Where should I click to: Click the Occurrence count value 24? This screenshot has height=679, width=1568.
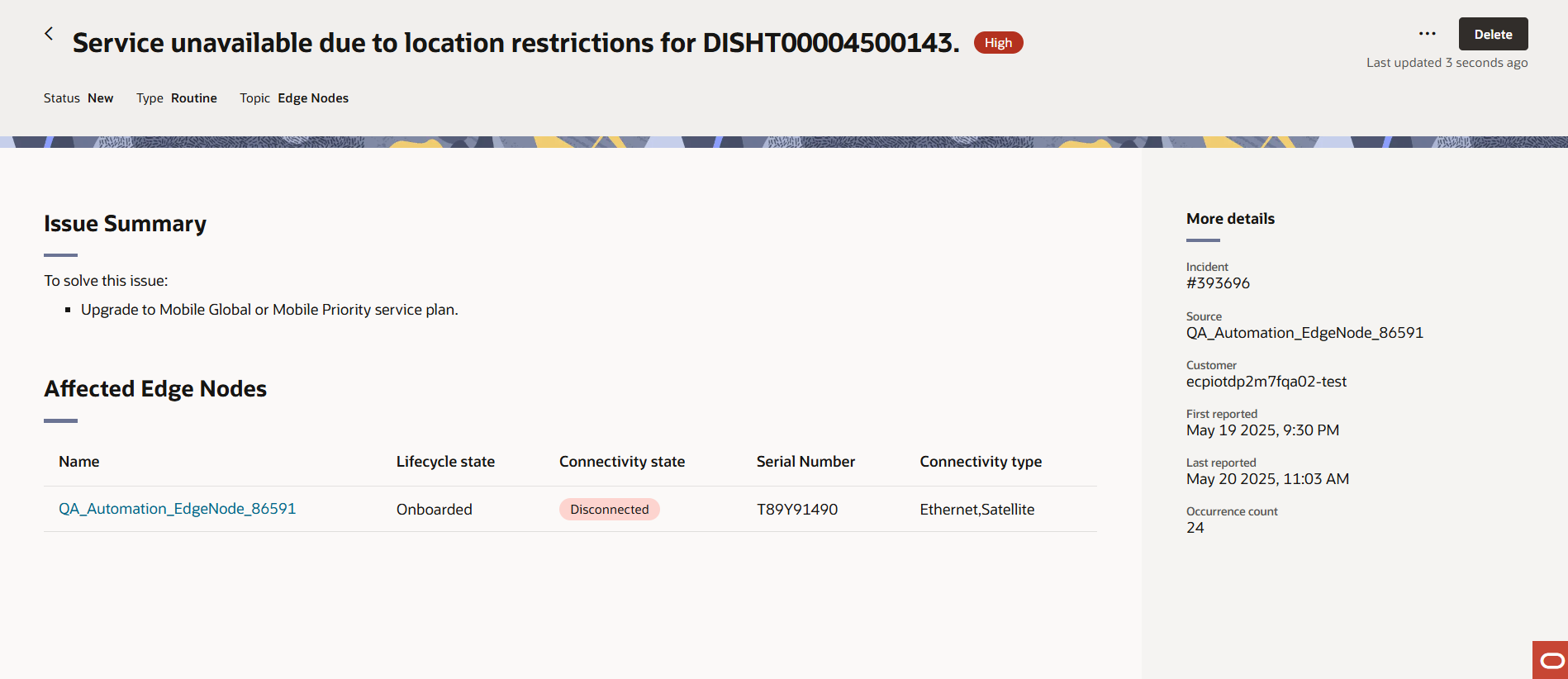pyautogui.click(x=1195, y=527)
